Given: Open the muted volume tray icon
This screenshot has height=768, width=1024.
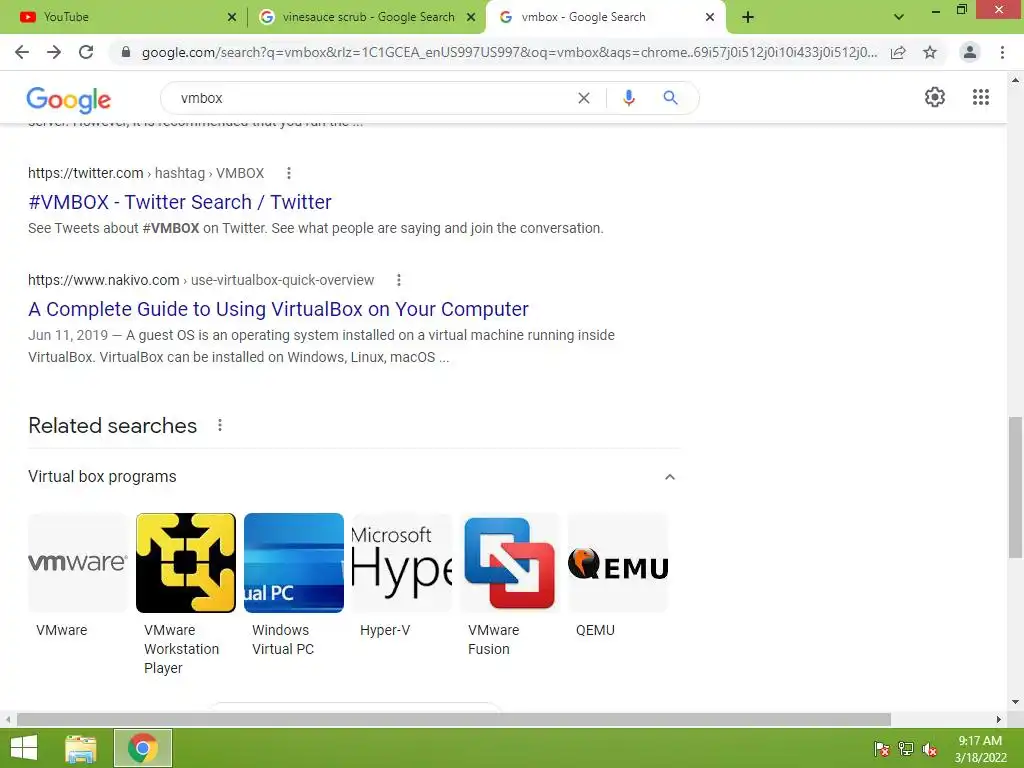Looking at the screenshot, I should (x=930, y=749).
